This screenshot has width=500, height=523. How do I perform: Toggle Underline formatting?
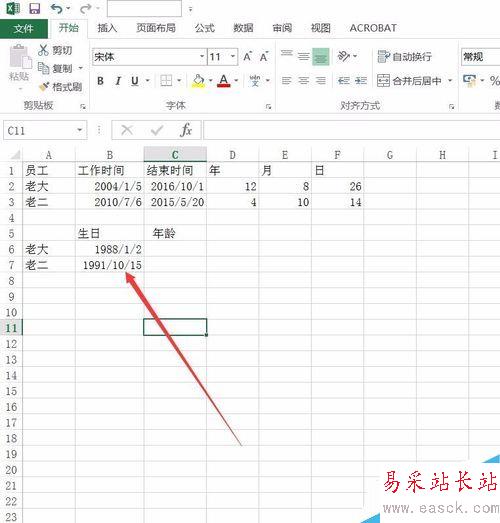pos(135,81)
